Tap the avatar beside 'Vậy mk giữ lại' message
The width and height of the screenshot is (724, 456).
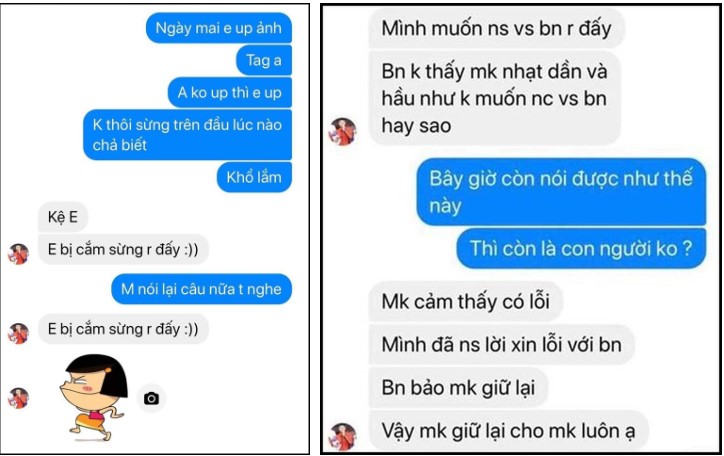(x=342, y=436)
